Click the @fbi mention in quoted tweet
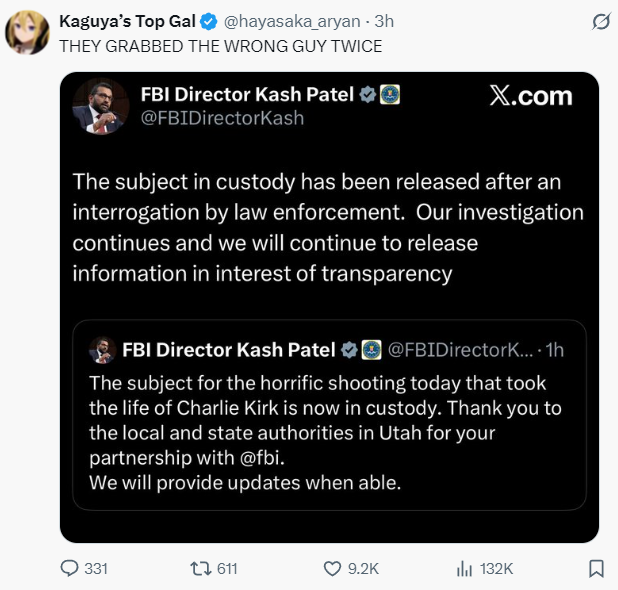Screen dimensions: 618x590 pos(260,458)
